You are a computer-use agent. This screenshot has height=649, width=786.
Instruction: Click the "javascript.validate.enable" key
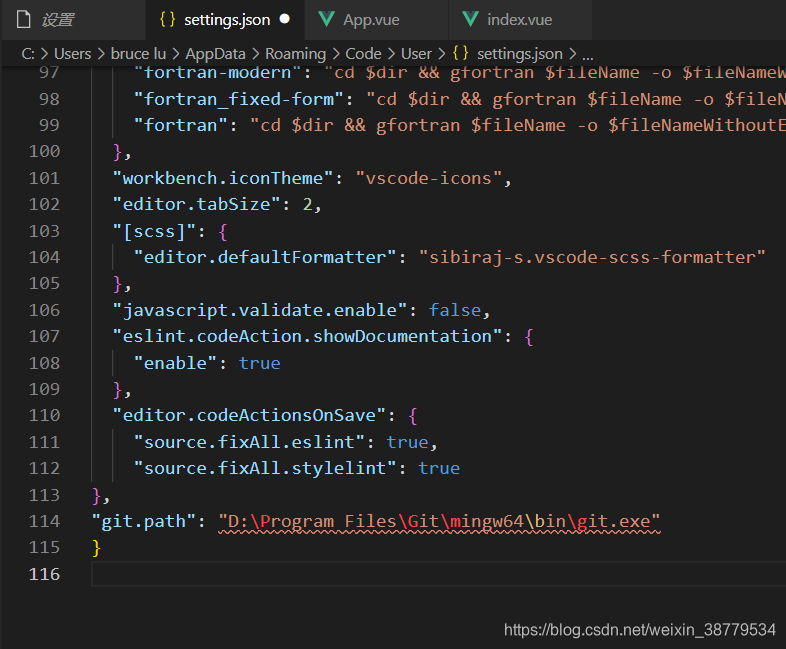[x=260, y=311]
